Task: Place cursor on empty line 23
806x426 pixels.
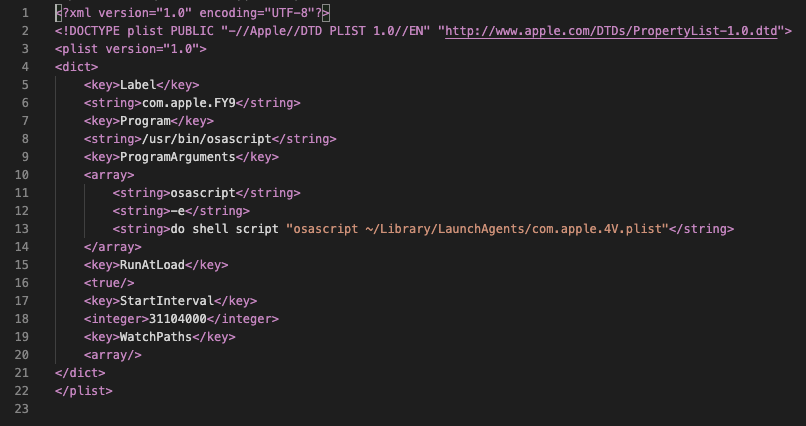Action: tap(411, 409)
